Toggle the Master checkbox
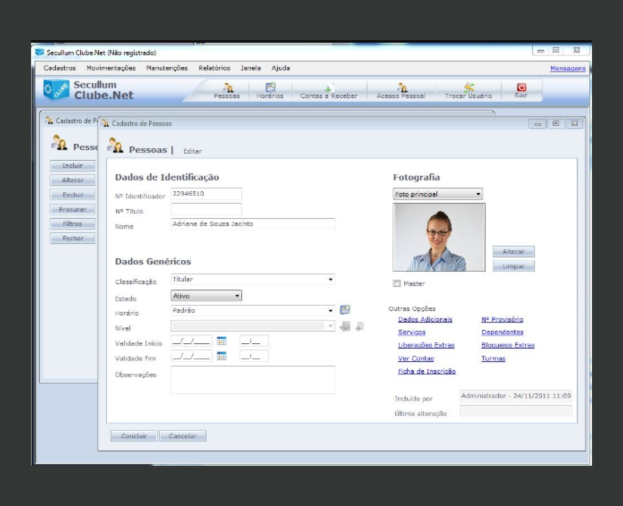Image resolution: width=623 pixels, height=506 pixels. [397, 284]
